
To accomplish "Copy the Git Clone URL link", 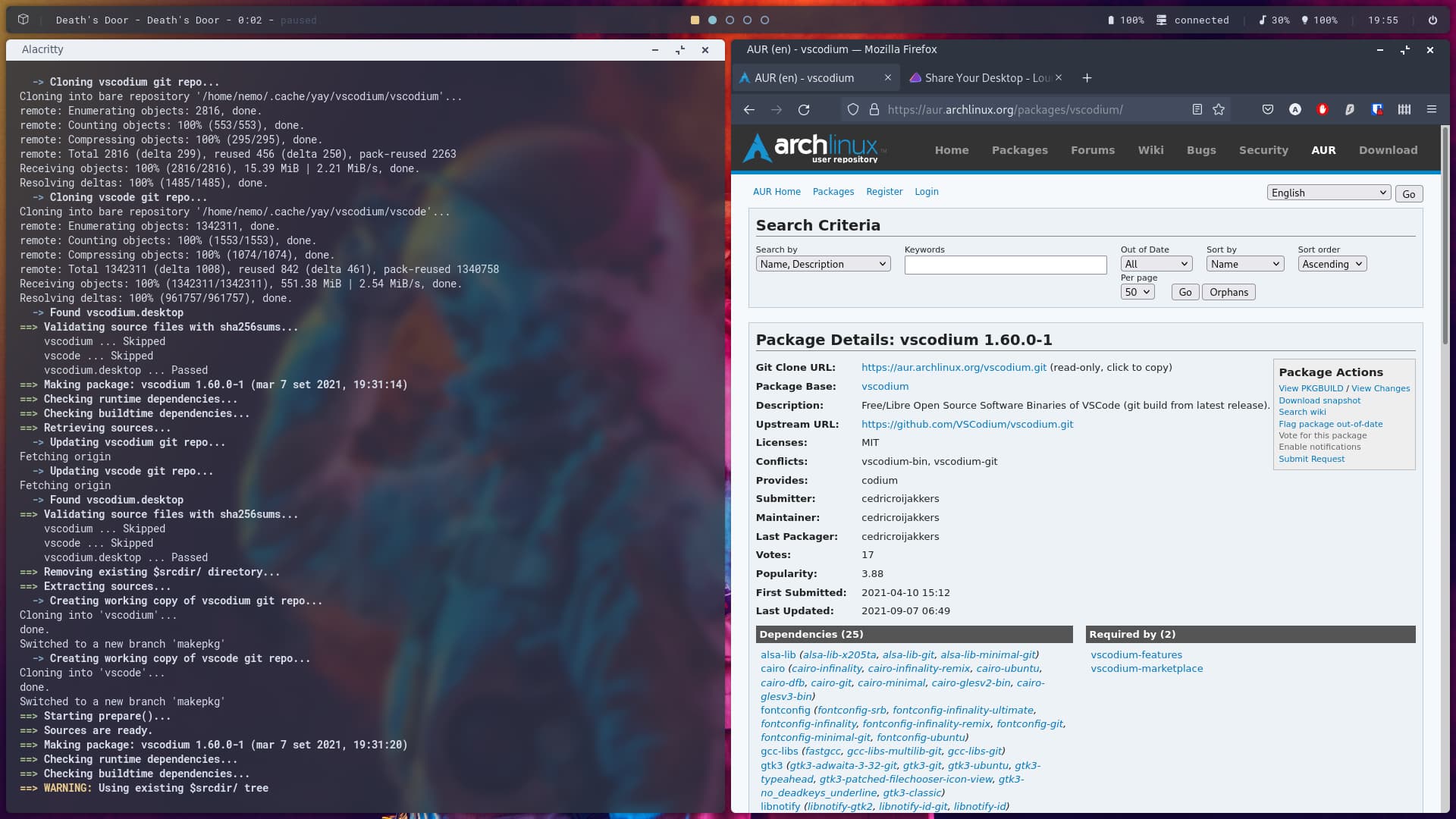I will [954, 367].
